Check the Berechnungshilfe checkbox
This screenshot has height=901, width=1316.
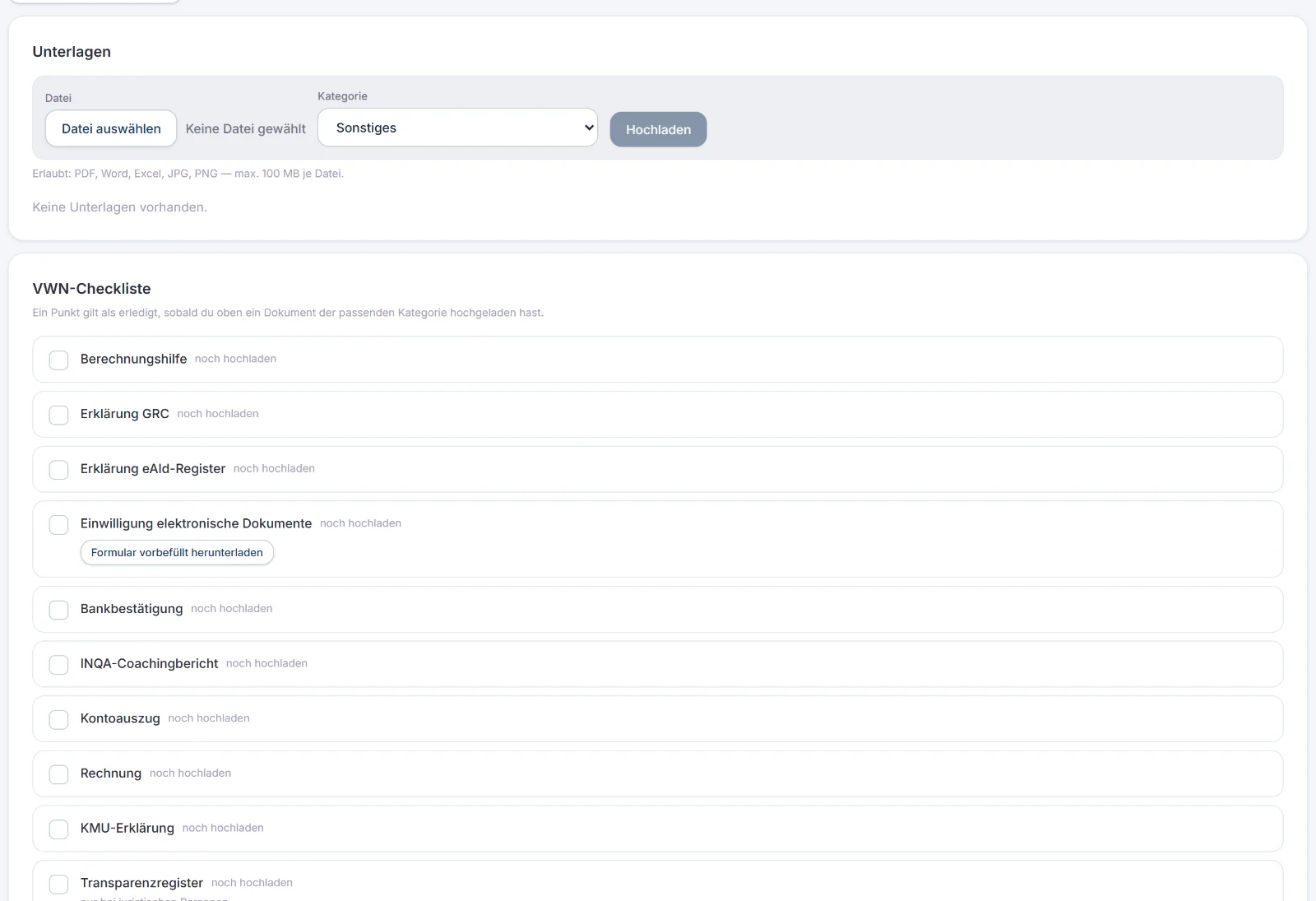(58, 360)
